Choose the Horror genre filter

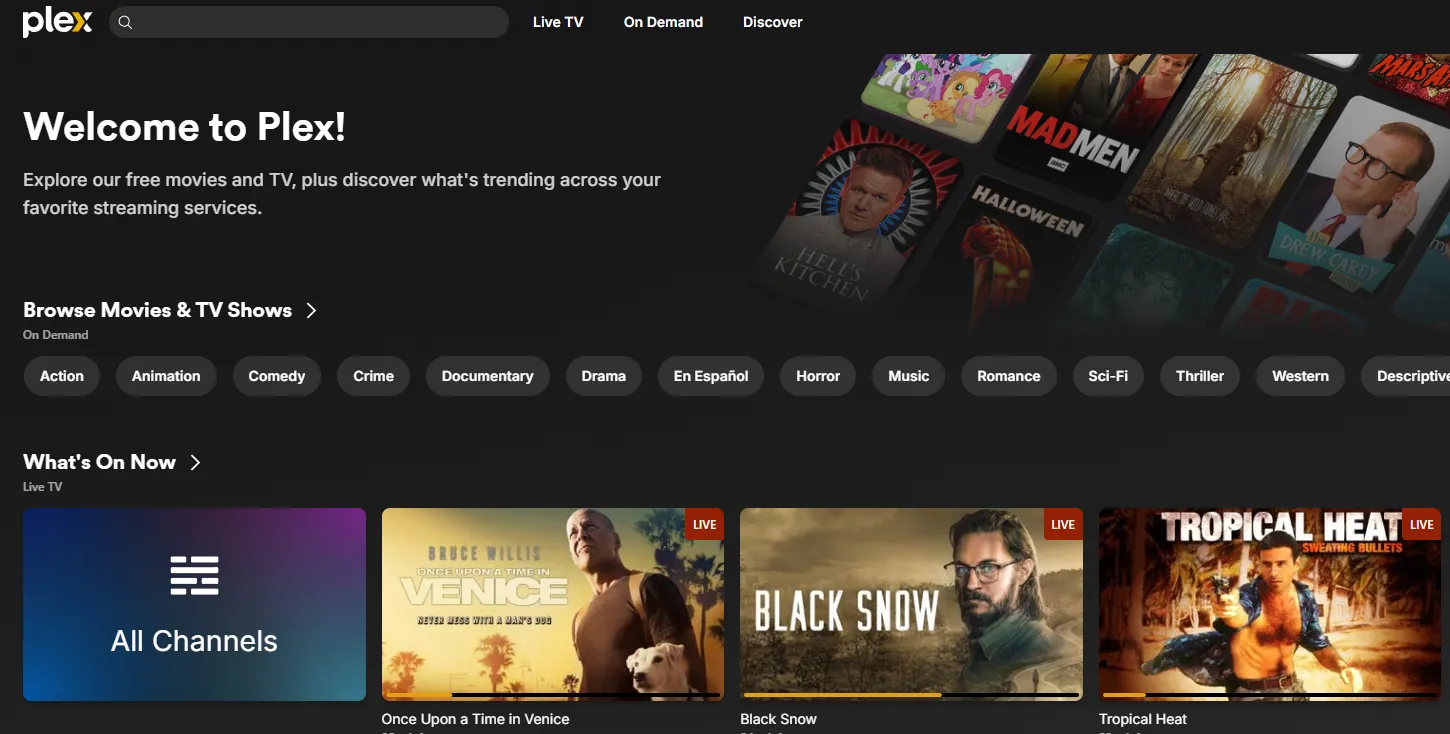[x=817, y=376]
